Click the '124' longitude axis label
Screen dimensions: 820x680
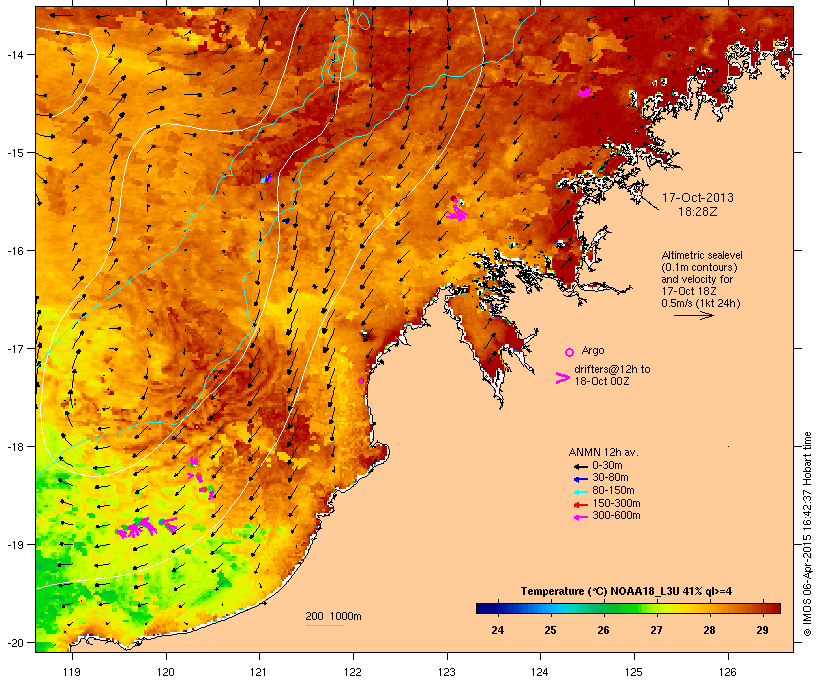540,672
